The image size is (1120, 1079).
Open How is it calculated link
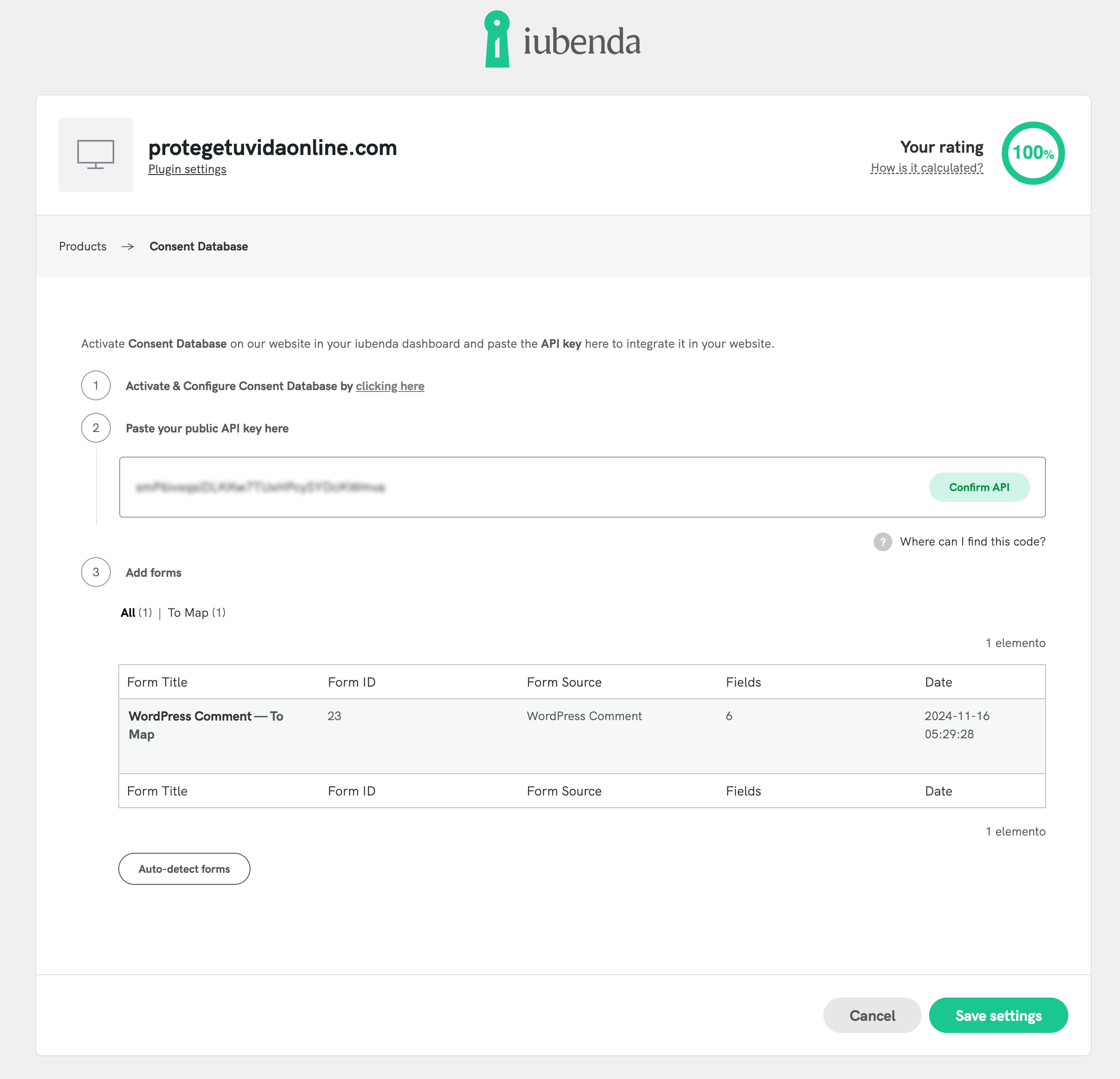pos(926,168)
